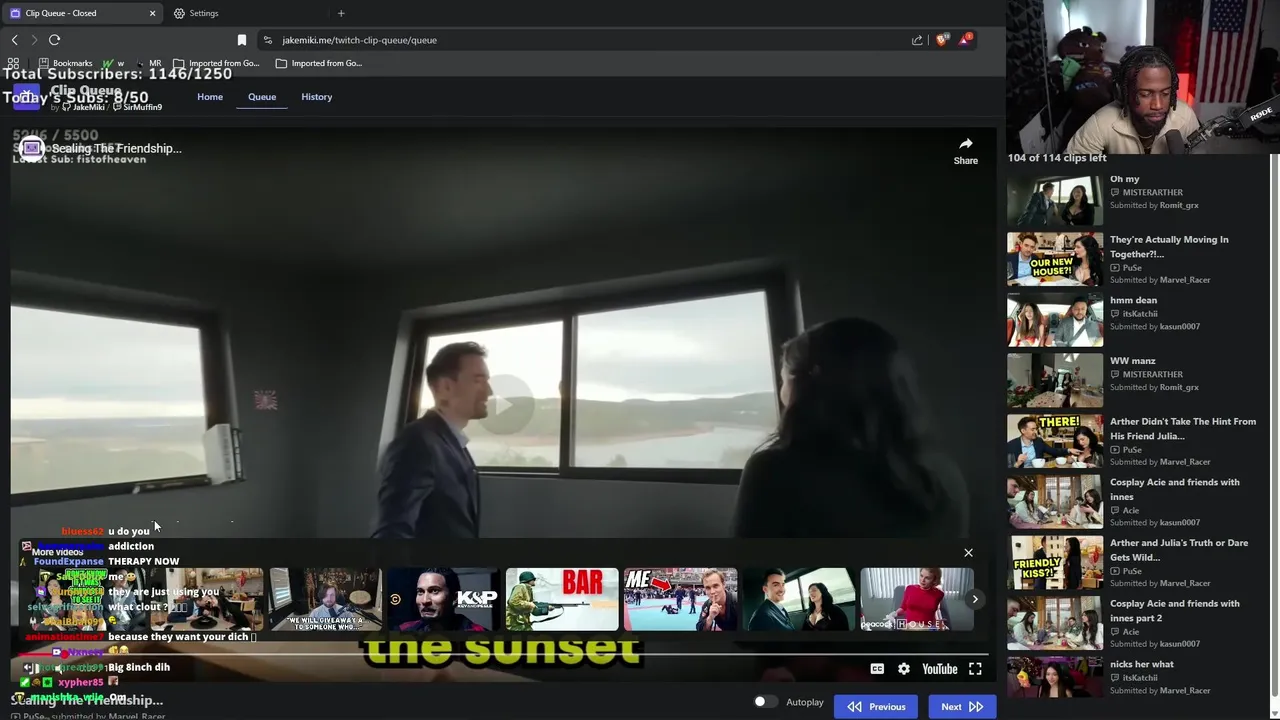Watch on YouTube via the YouTube logo

coord(939,669)
